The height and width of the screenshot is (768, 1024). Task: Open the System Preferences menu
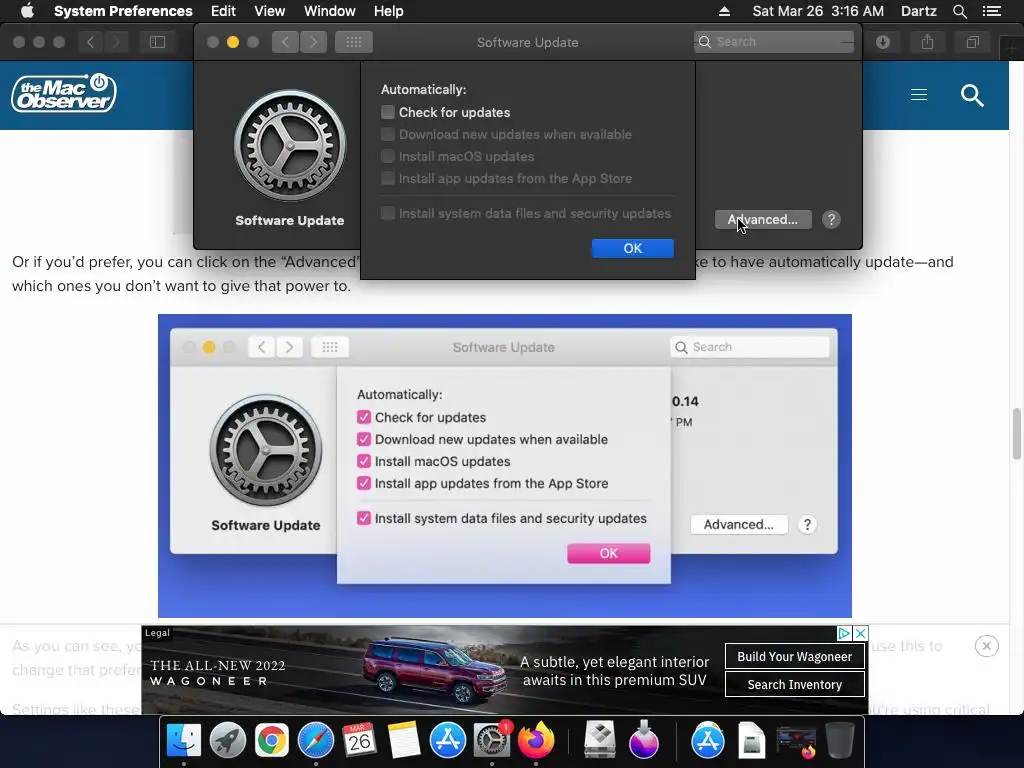point(123,11)
